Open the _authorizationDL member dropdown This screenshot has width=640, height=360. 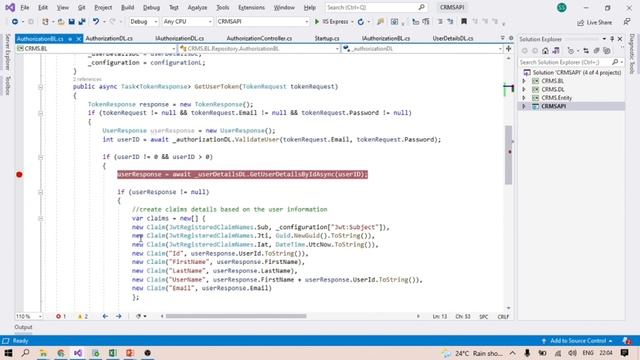[x=422, y=49]
